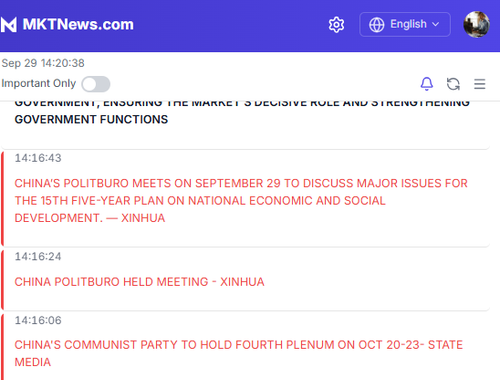The width and height of the screenshot is (500, 380).
Task: Toggle the Important Only switch
Action: pyautogui.click(x=96, y=84)
